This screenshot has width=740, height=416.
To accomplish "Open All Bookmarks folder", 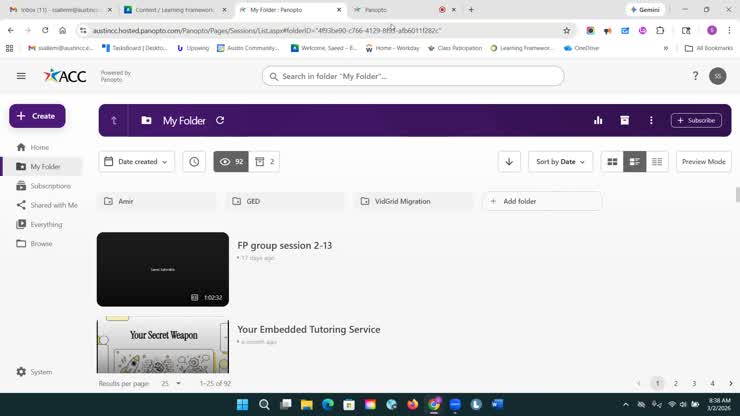I will coord(709,48).
